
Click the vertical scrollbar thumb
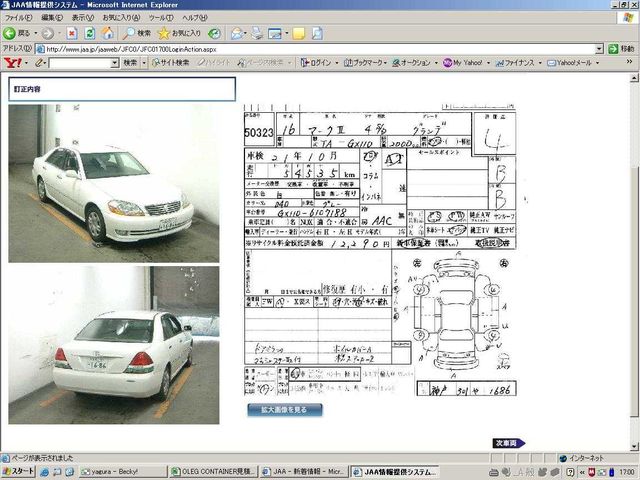pyautogui.click(x=634, y=292)
